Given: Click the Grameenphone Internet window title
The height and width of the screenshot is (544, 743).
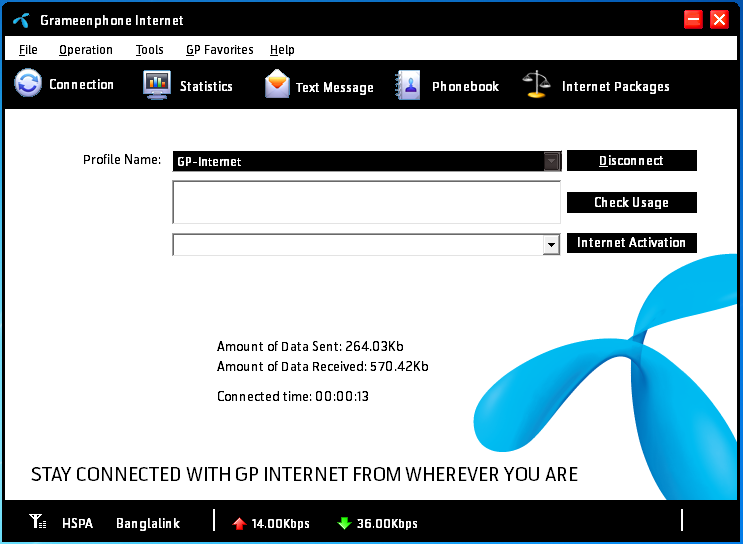Looking at the screenshot, I should (112, 20).
